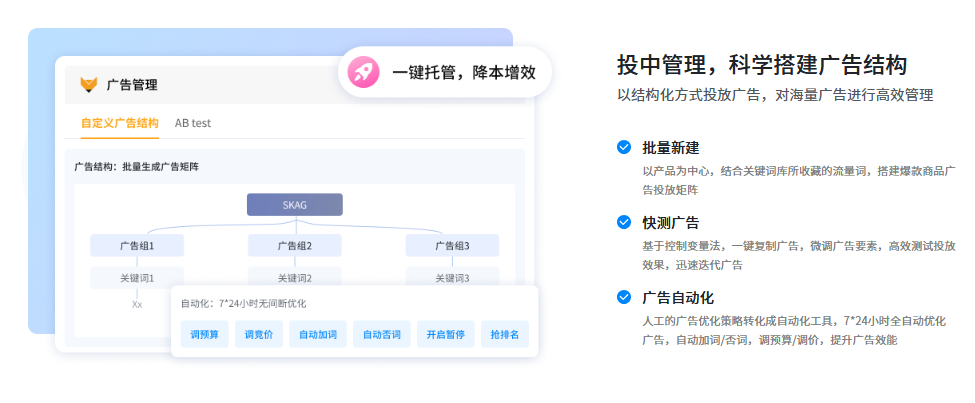This screenshot has width=975, height=403.
Task: Select the 广告组1 node
Action: pyautogui.click(x=137, y=245)
